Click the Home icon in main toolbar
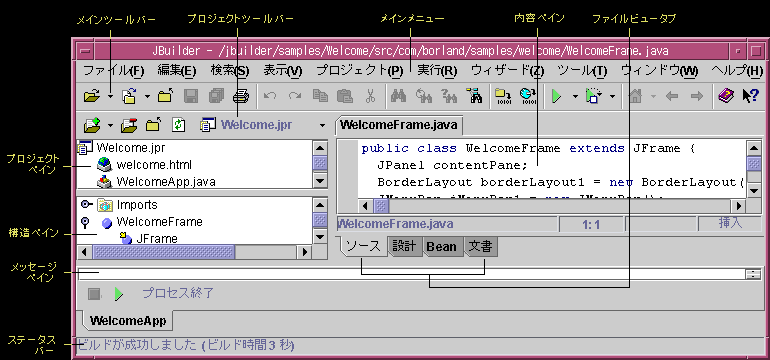 [635, 96]
